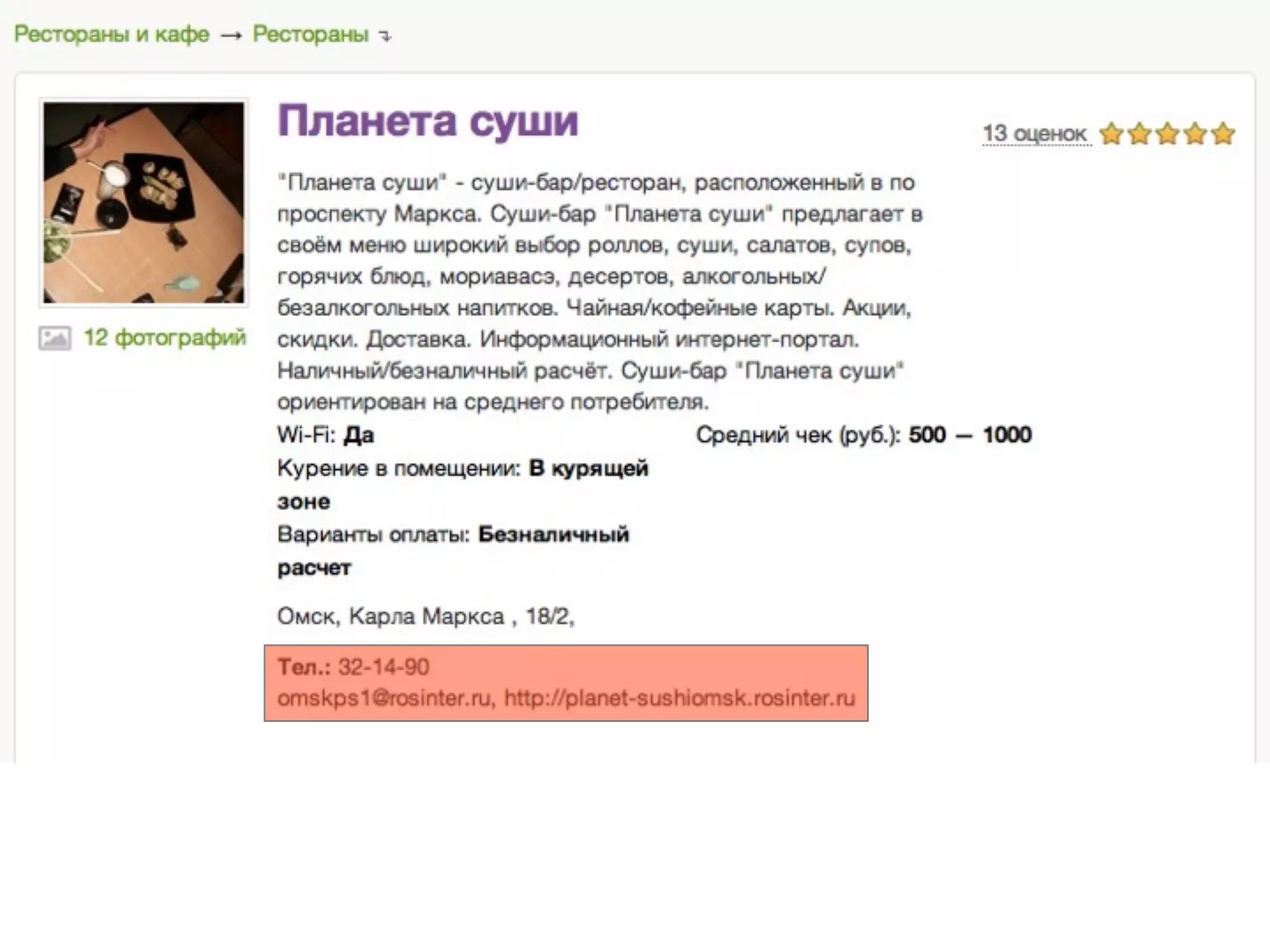Viewport: 1270px width, 952px height.
Task: Open the 12 фотографий link
Action: [164, 338]
